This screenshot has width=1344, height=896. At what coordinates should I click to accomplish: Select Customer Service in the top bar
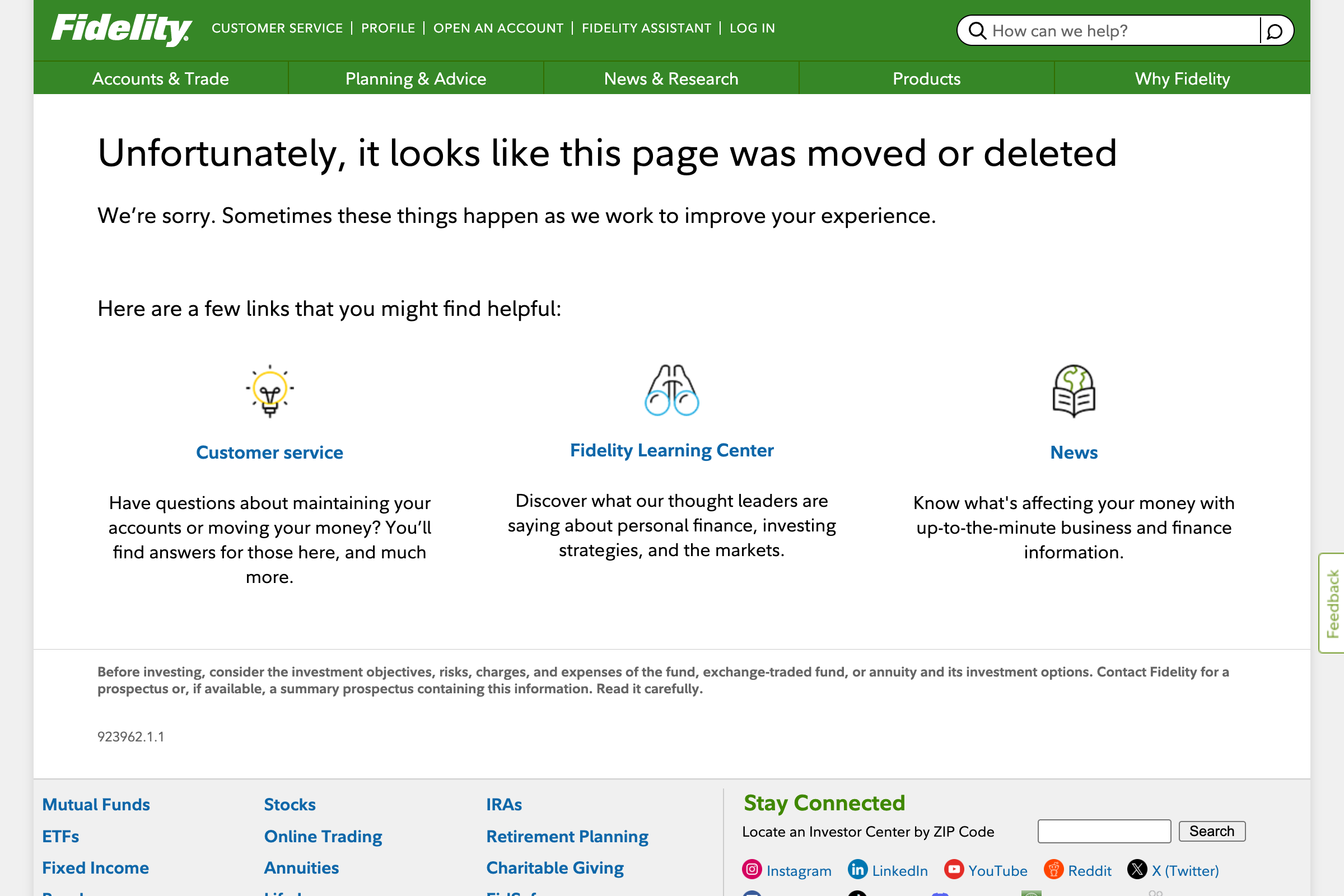point(278,27)
